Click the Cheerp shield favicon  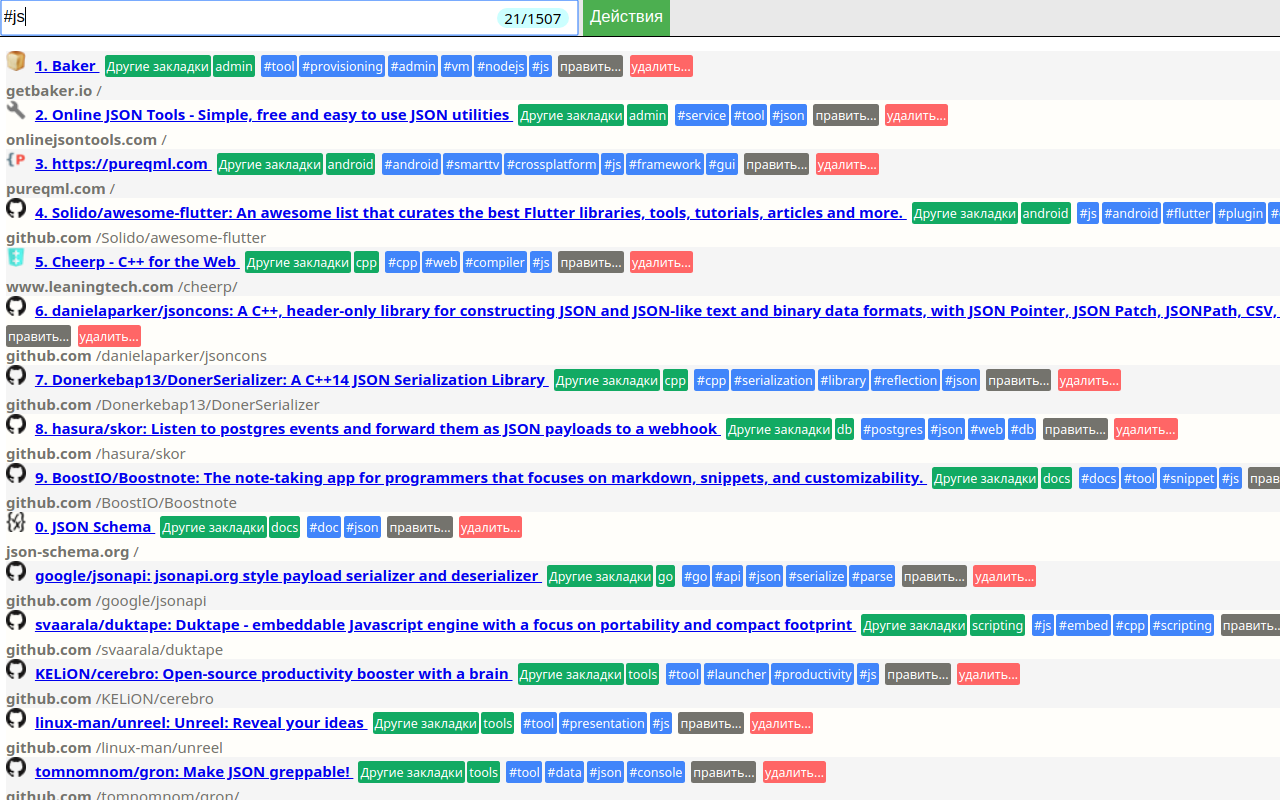16,257
